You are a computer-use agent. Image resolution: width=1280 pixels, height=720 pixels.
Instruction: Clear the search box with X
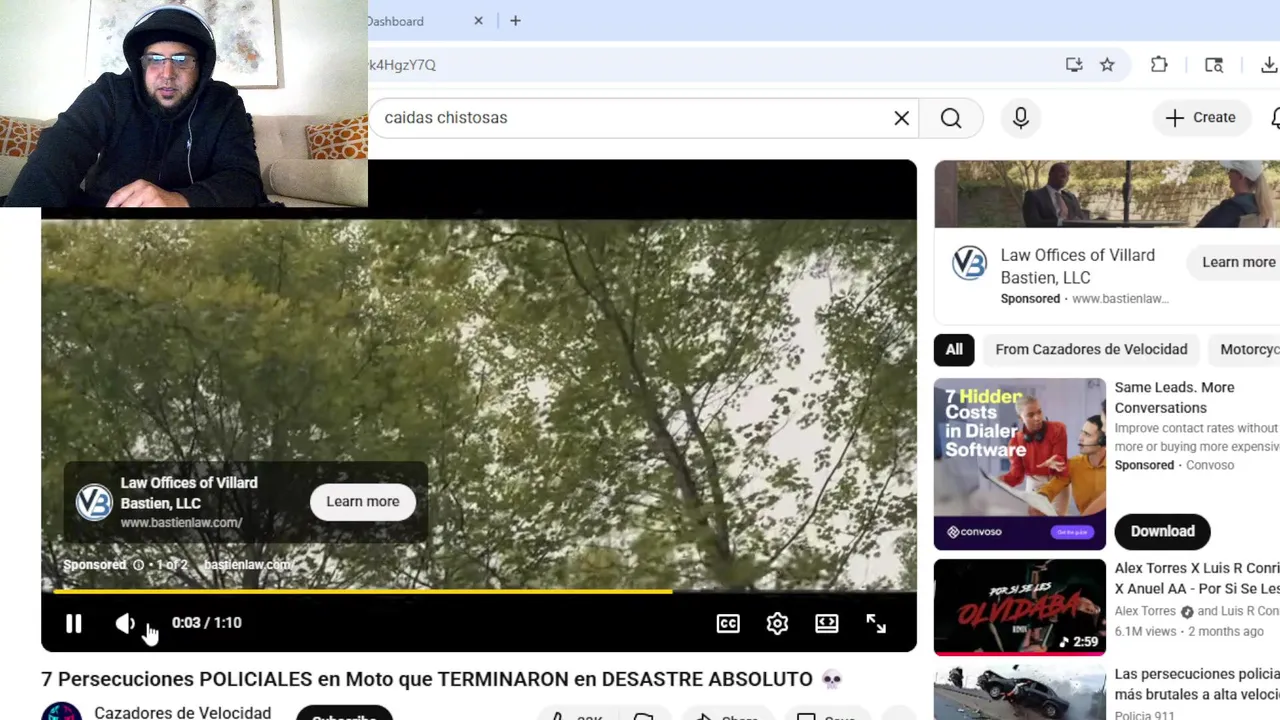(x=902, y=118)
